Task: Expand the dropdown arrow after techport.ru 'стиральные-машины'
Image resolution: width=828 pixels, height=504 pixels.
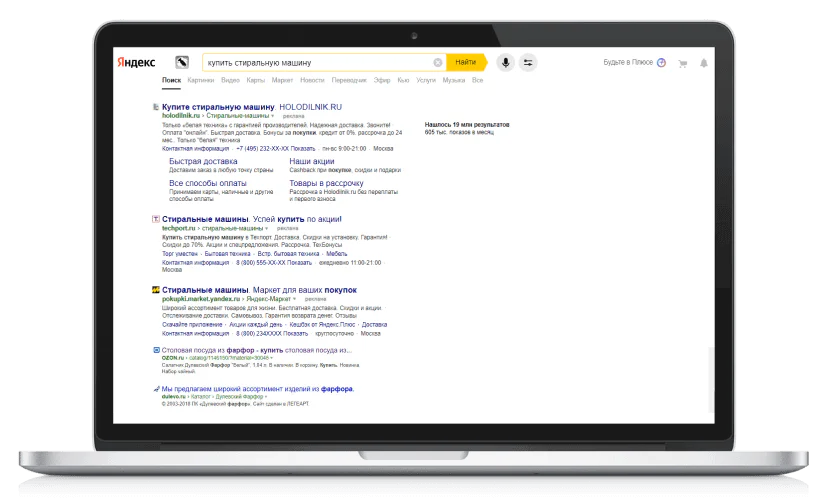Action: [x=267, y=229]
